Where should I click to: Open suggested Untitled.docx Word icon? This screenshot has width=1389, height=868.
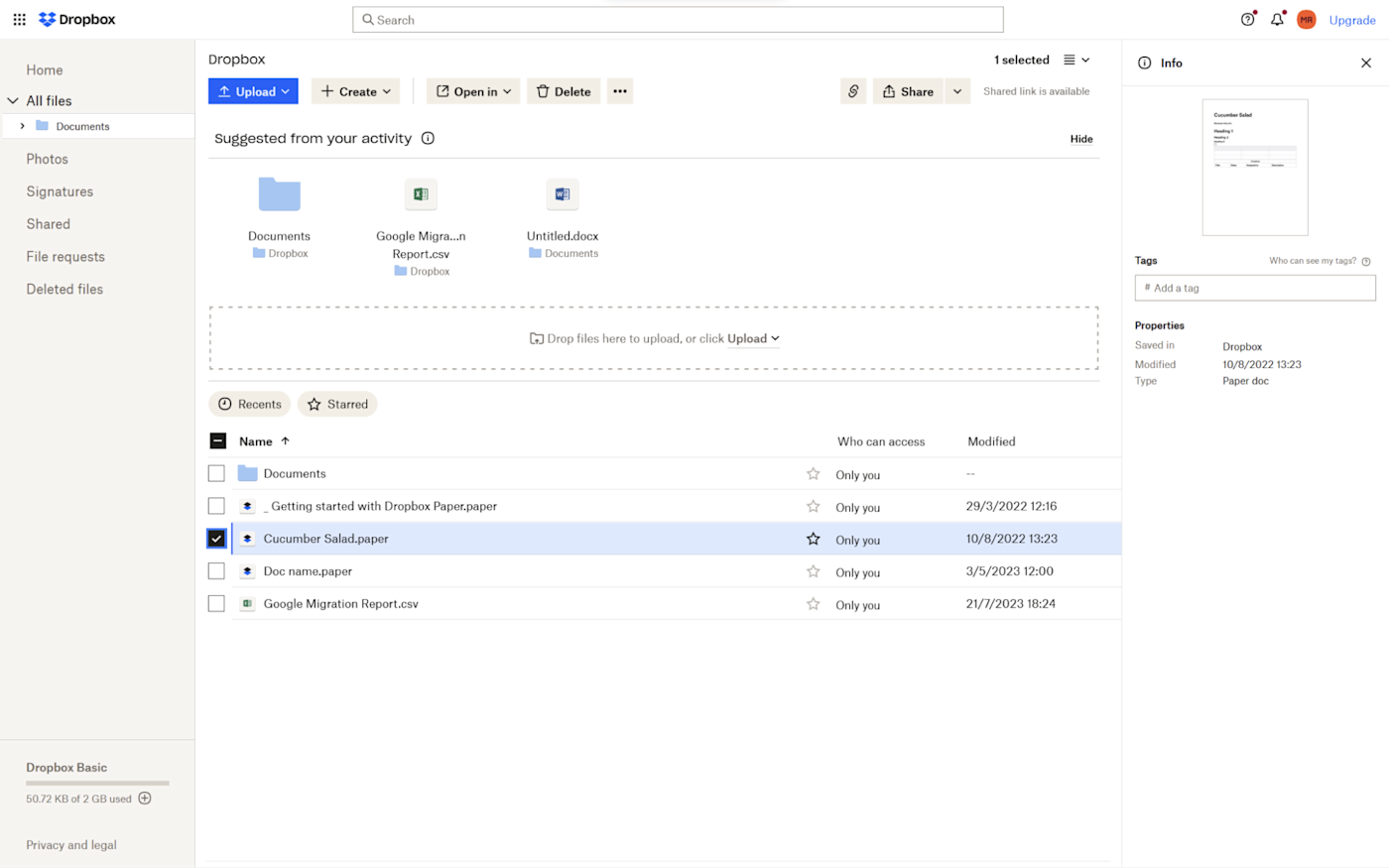pyautogui.click(x=563, y=194)
